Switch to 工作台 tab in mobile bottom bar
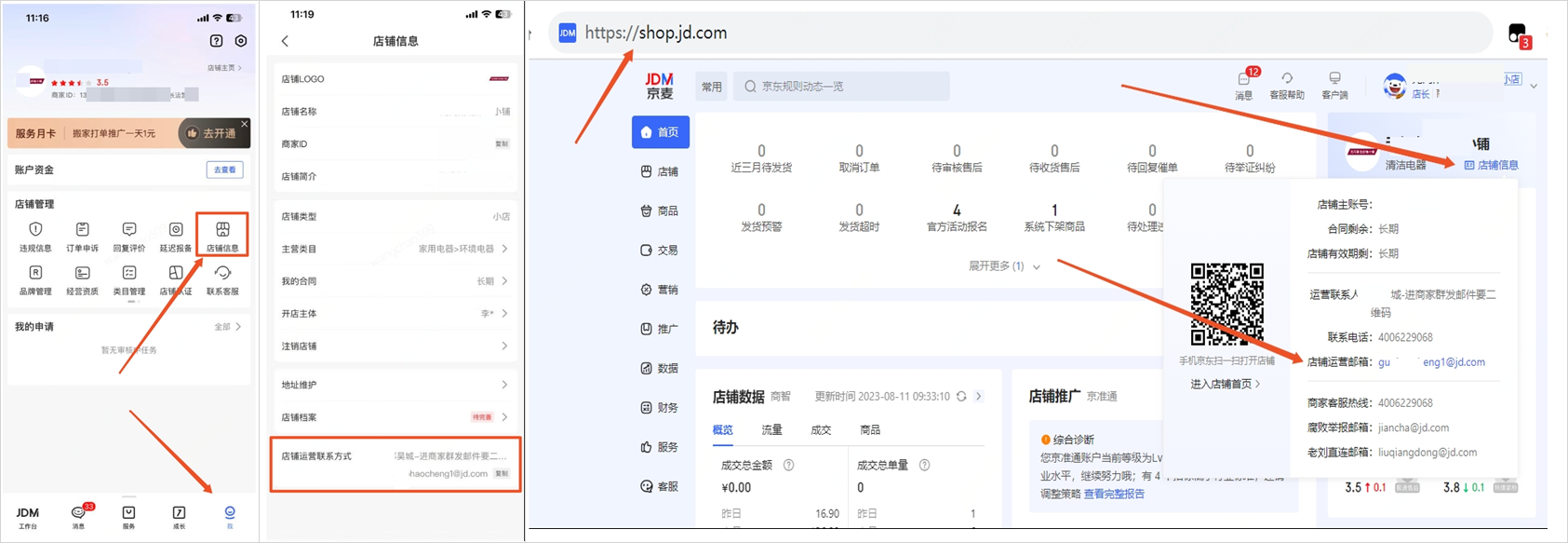This screenshot has width=1568, height=543. point(28,518)
